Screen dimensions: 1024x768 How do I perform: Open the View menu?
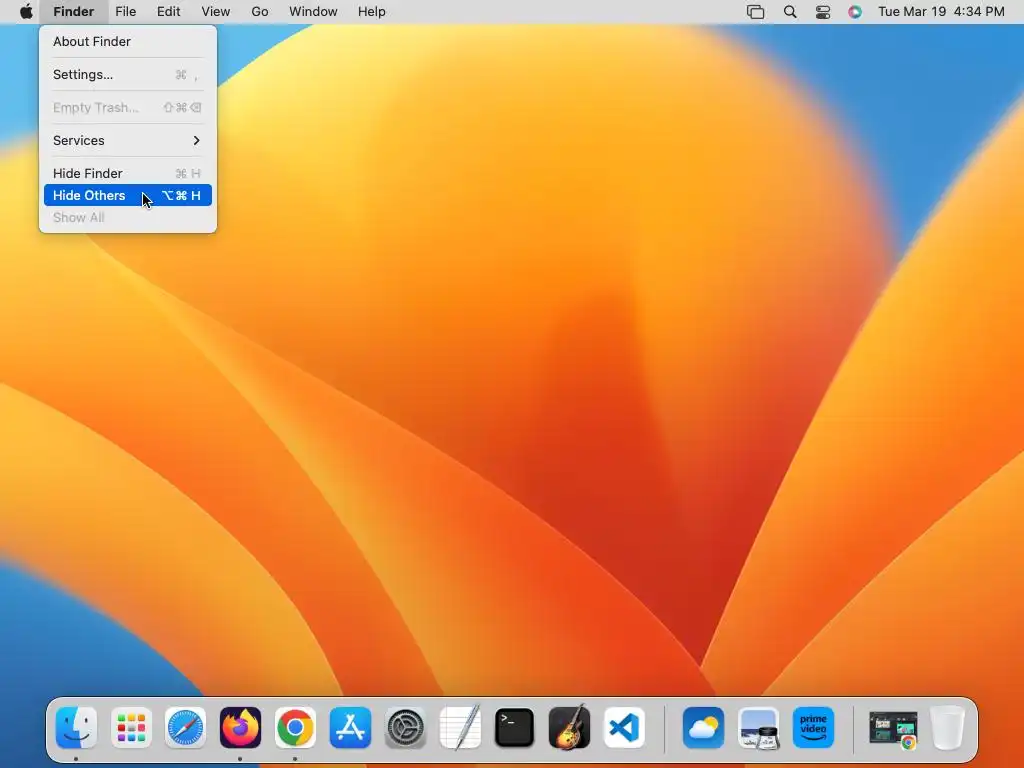tap(216, 12)
